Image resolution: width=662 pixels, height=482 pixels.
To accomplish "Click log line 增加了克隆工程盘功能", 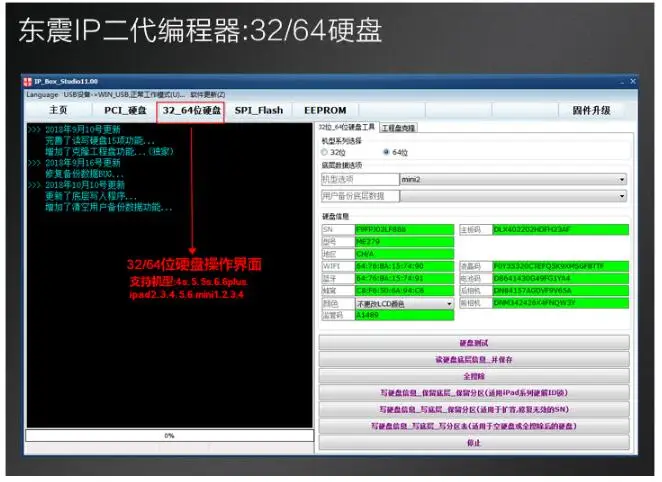I will [109, 152].
